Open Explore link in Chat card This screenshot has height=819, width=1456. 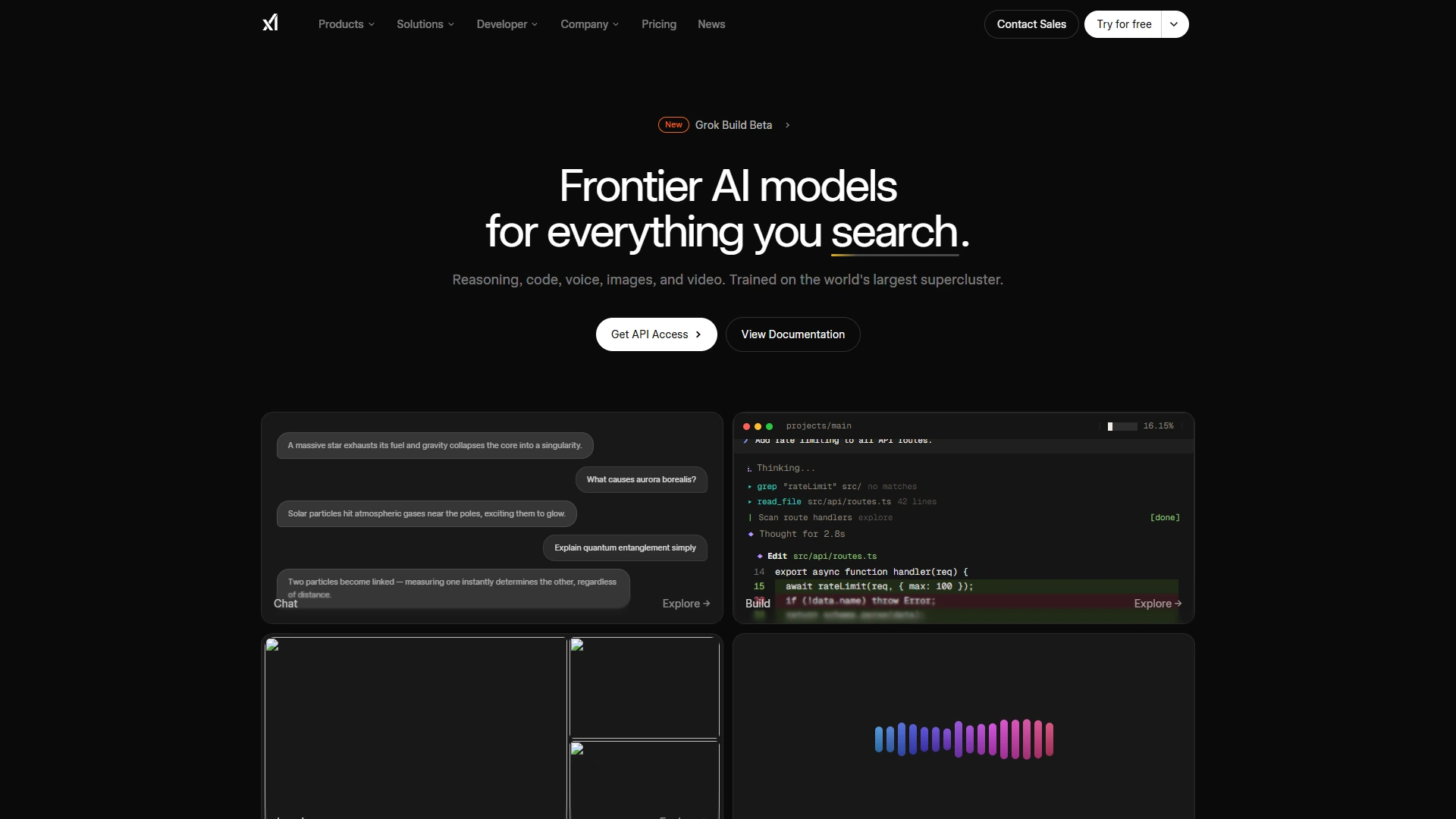(686, 604)
